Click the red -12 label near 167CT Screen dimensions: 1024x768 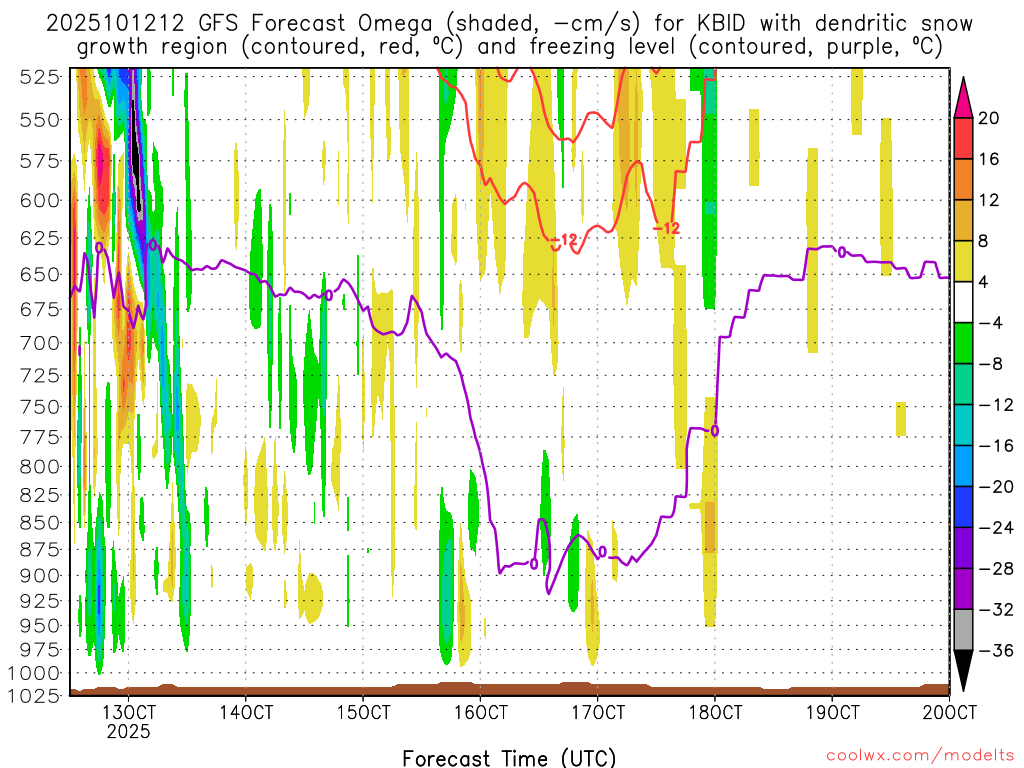pyautogui.click(x=565, y=240)
